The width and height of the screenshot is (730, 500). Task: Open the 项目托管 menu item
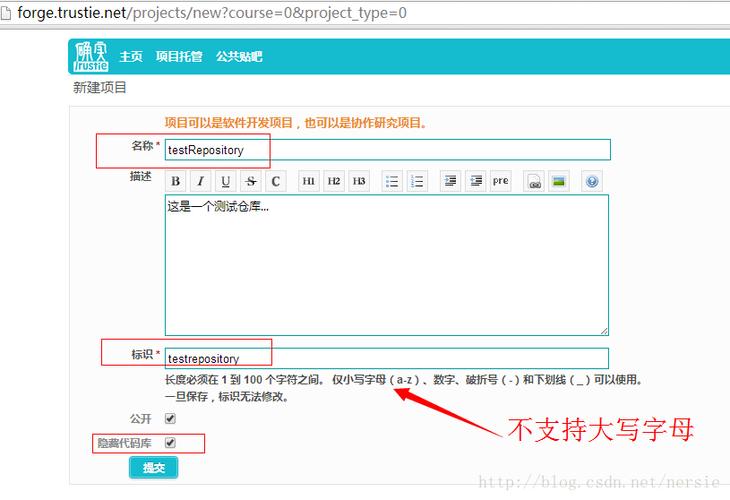tap(179, 56)
